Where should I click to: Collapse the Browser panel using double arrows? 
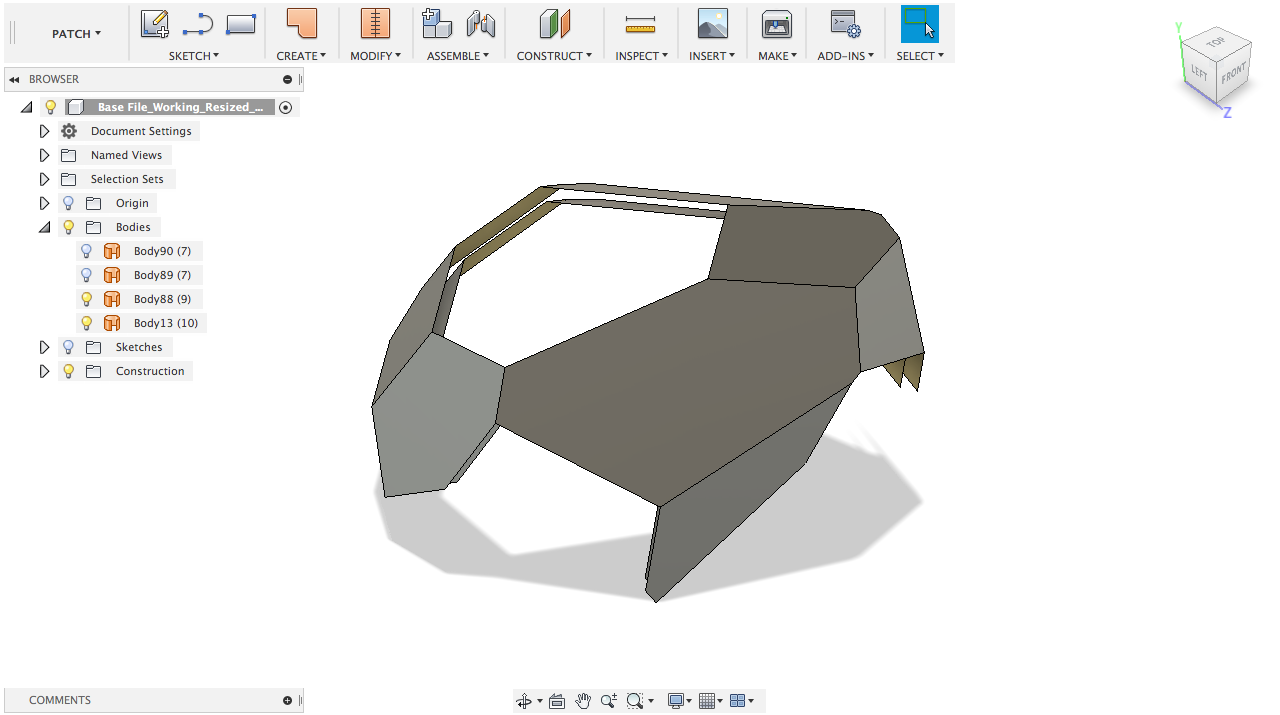[x=14, y=79]
